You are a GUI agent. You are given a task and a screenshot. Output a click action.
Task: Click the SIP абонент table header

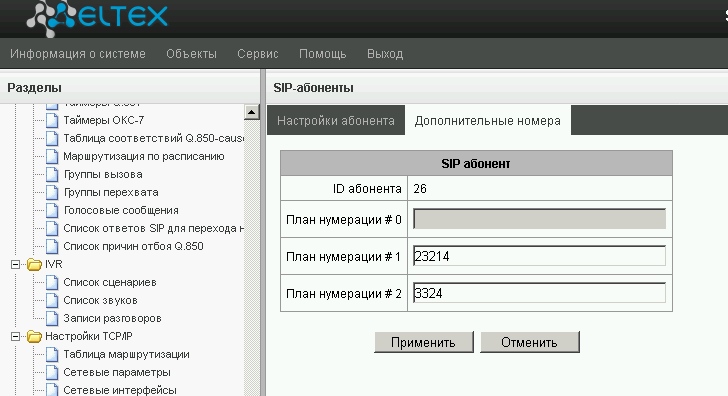476,163
